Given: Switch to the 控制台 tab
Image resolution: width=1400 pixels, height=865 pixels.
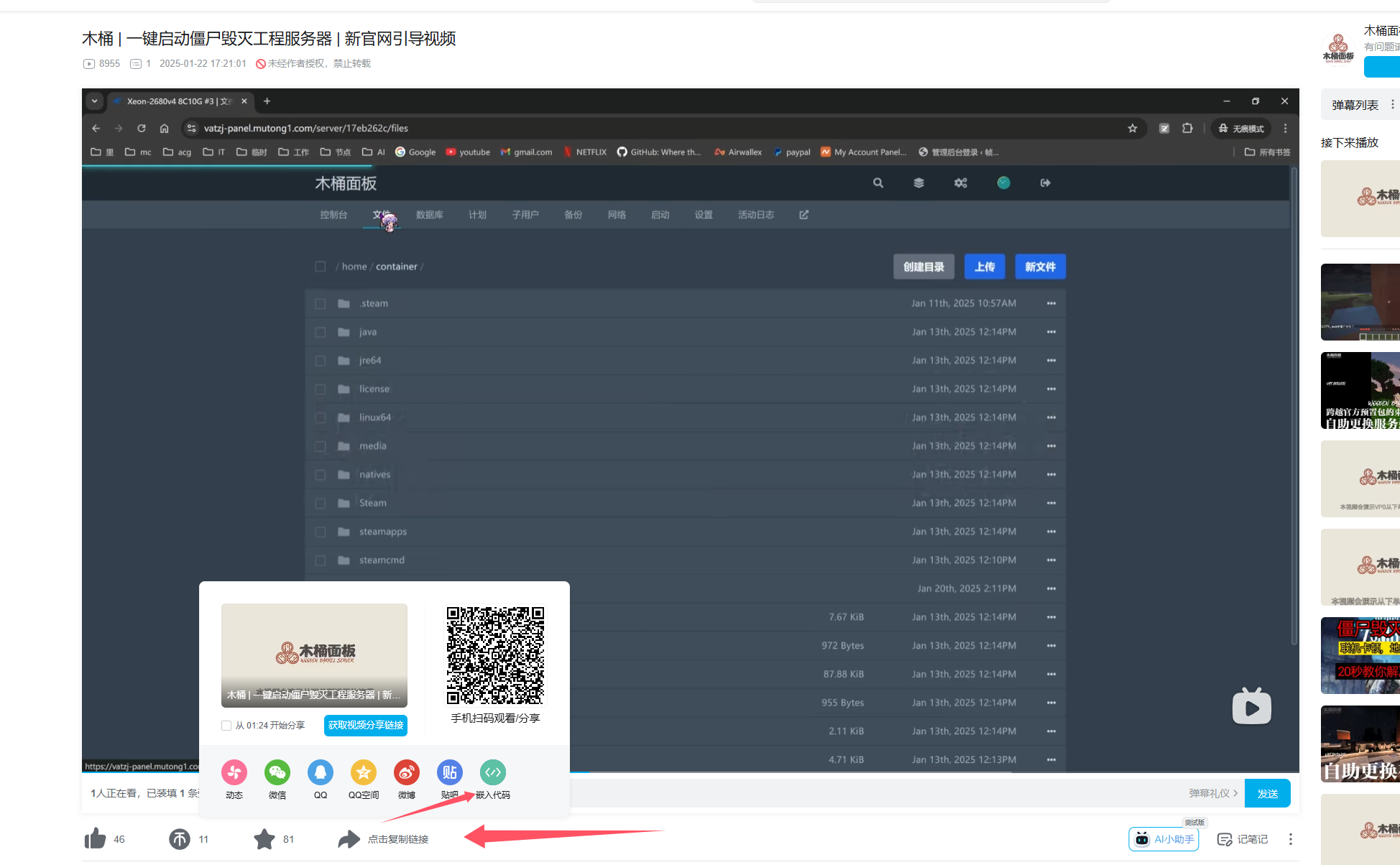Looking at the screenshot, I should pyautogui.click(x=333, y=215).
